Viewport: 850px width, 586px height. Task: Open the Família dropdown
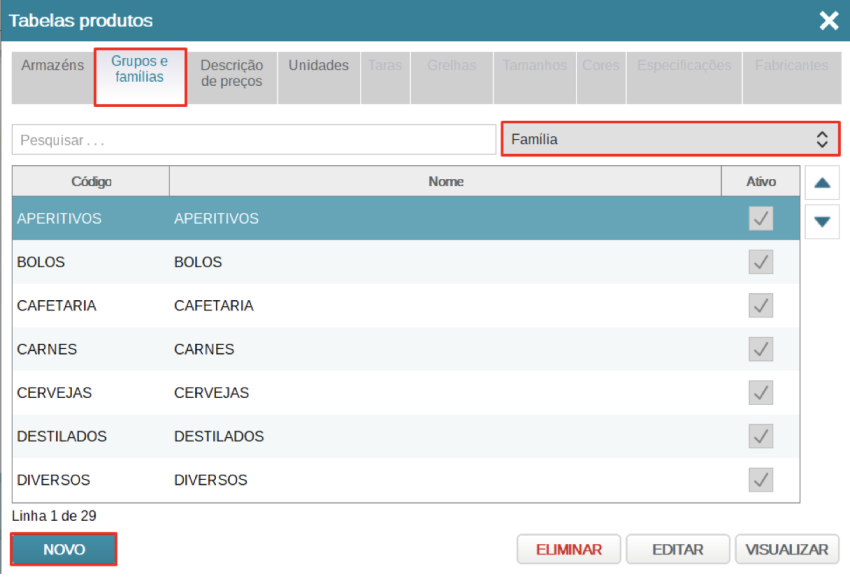point(669,140)
